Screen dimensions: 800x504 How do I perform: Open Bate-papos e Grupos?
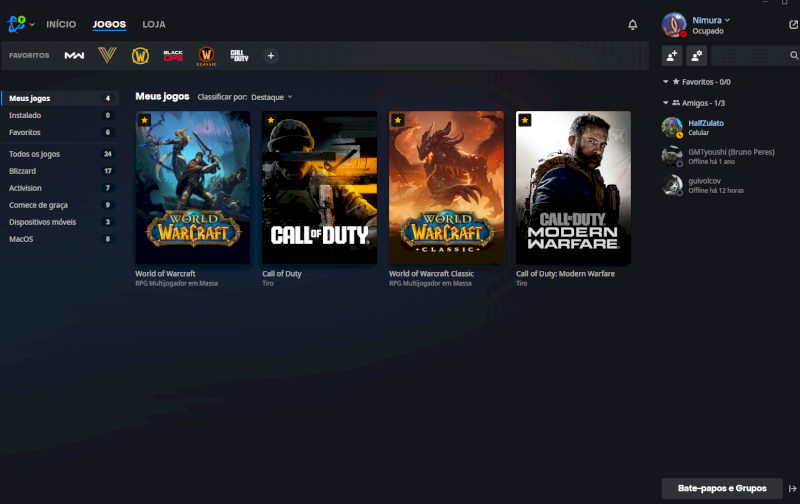tap(722, 488)
